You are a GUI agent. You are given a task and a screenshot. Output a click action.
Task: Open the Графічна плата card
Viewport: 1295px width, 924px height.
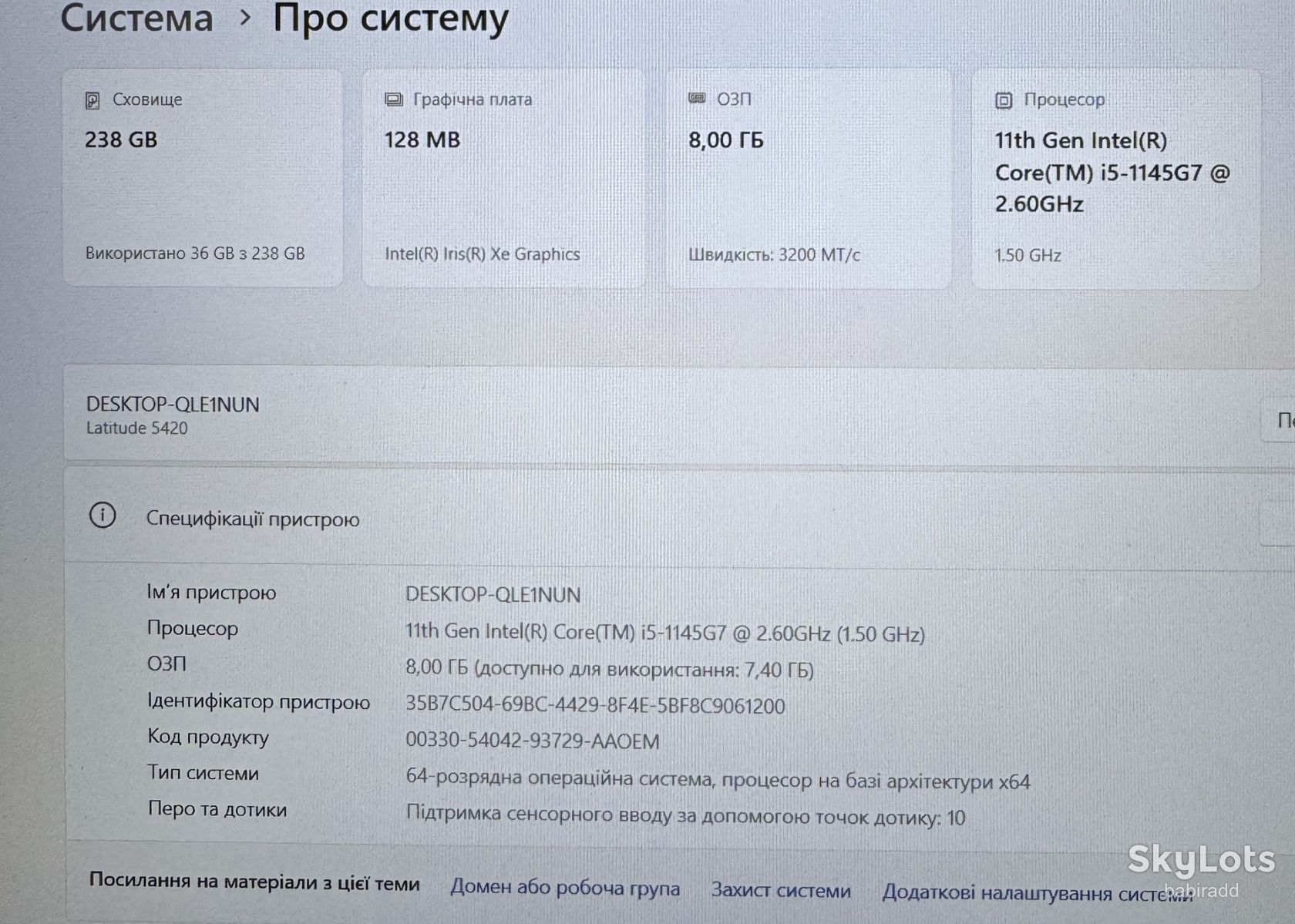coord(504,178)
